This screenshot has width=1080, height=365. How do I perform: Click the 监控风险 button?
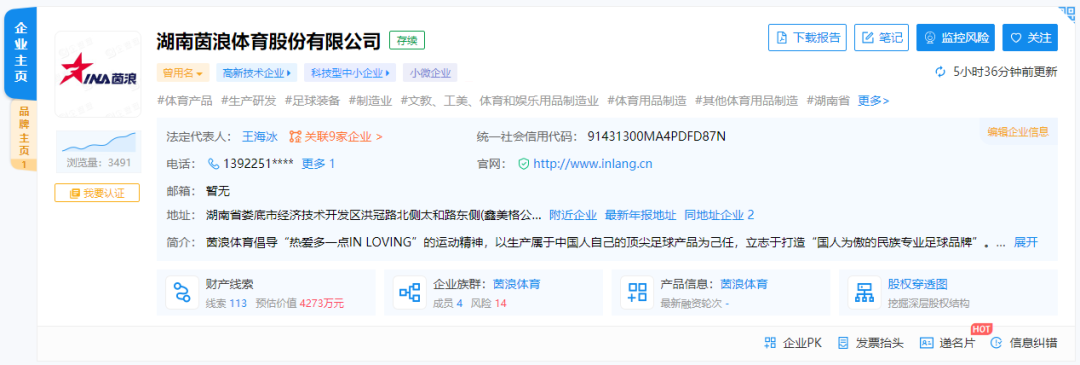(x=955, y=37)
